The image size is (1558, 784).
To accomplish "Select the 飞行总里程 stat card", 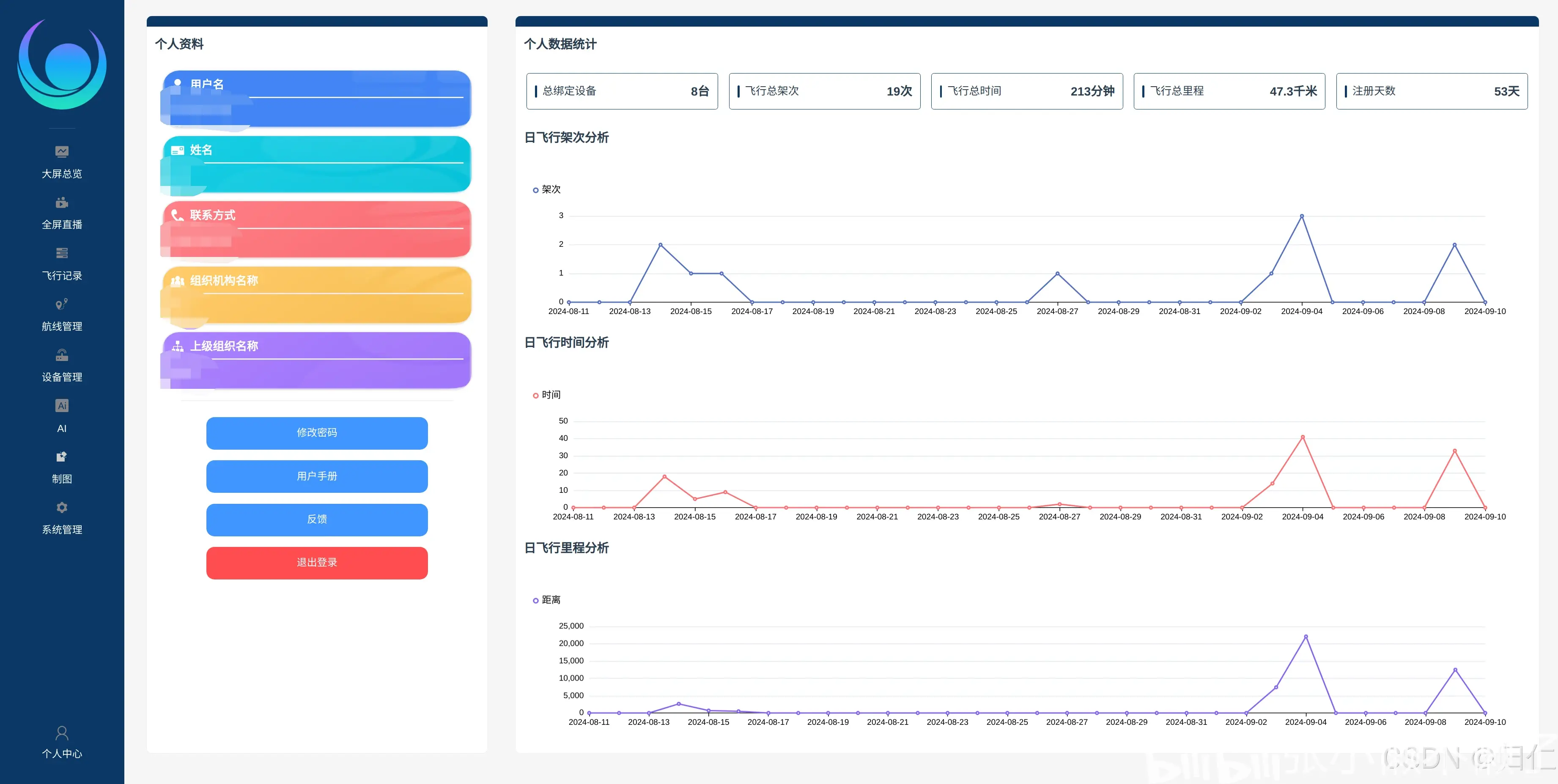I will point(1229,91).
